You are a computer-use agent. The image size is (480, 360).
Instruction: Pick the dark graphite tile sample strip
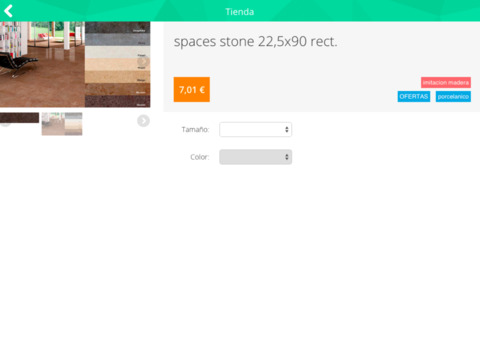pos(117,28)
